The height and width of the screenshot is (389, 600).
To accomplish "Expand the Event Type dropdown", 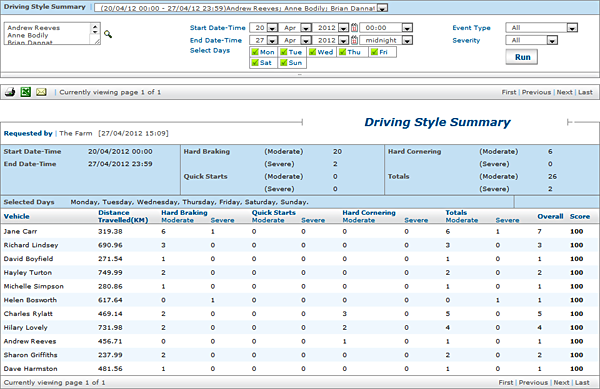I will 572,28.
